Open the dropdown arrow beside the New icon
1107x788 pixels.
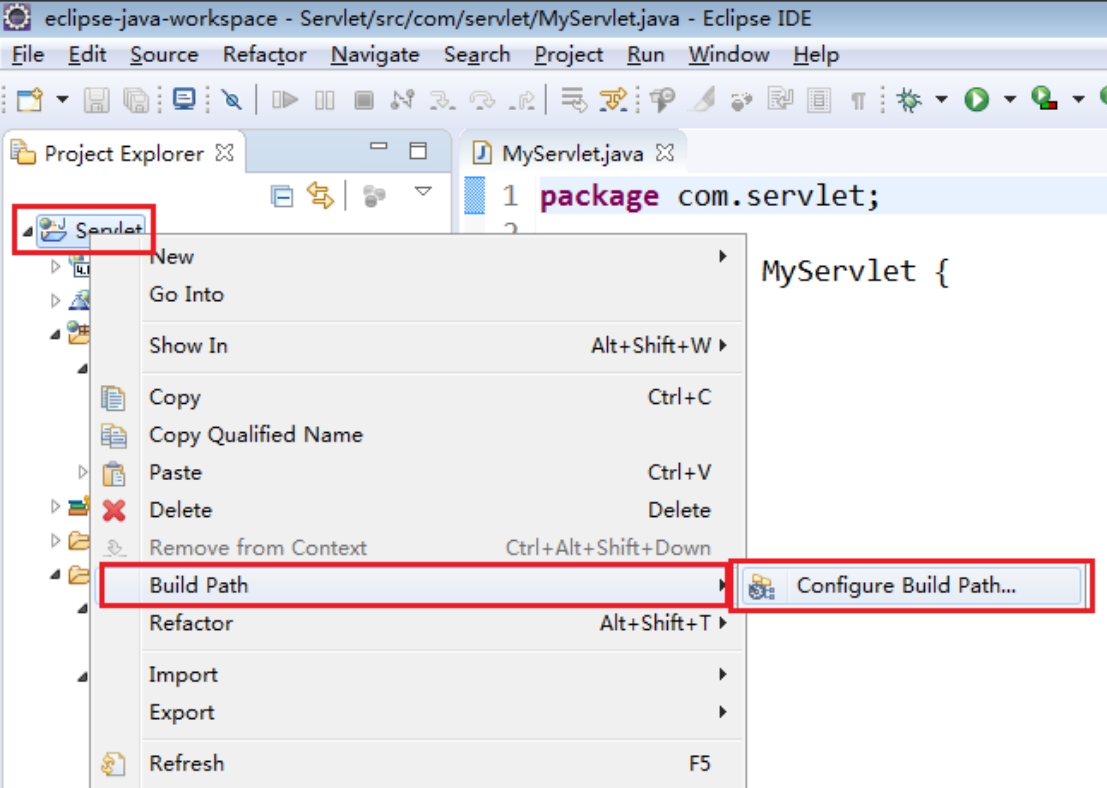[63, 100]
